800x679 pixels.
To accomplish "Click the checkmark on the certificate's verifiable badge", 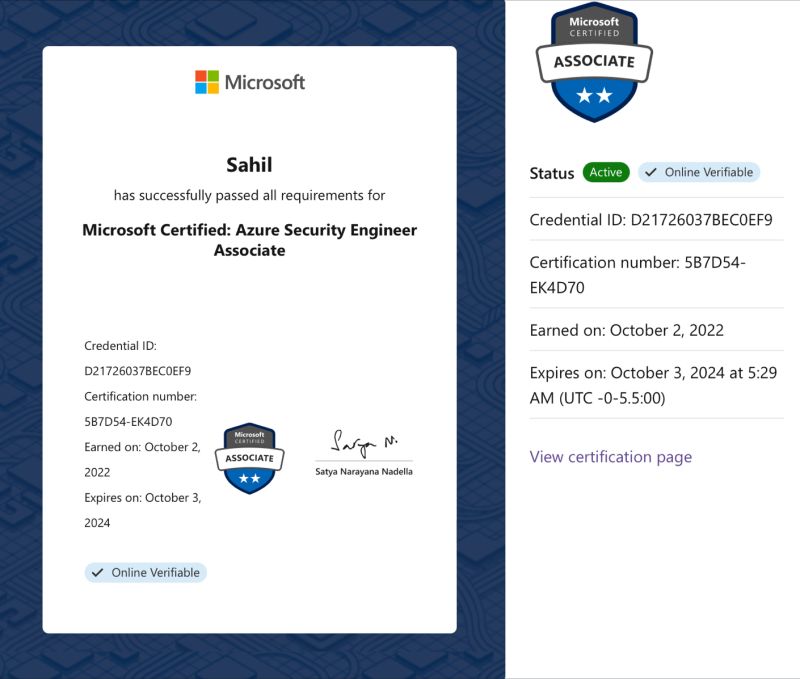I will [x=97, y=572].
